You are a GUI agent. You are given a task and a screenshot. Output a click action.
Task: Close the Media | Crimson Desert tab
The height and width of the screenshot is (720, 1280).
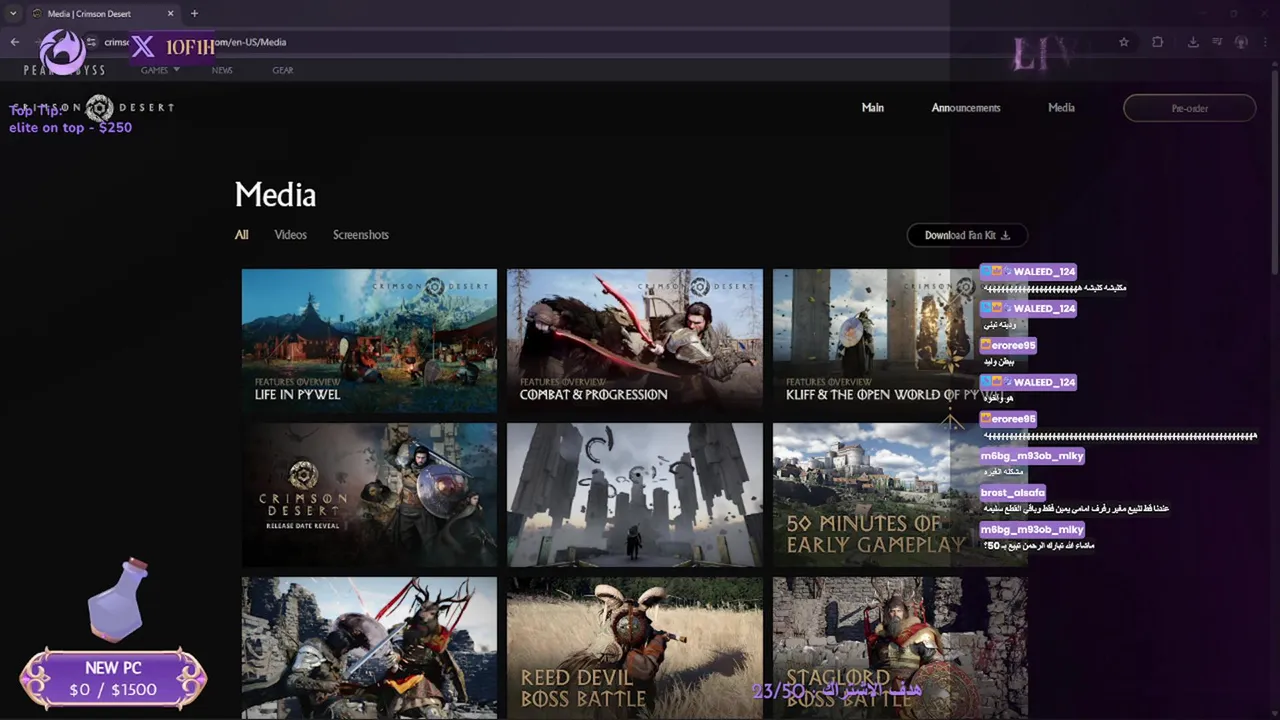(170, 14)
